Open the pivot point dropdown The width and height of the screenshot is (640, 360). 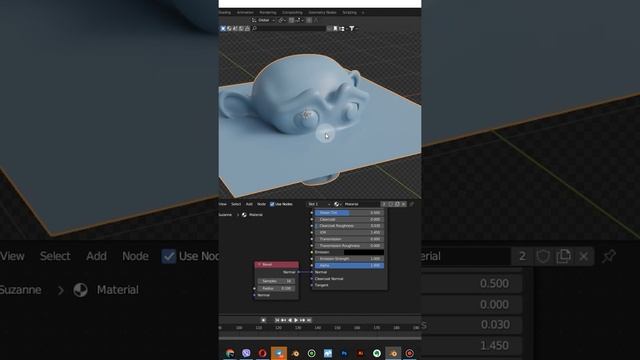(282, 20)
